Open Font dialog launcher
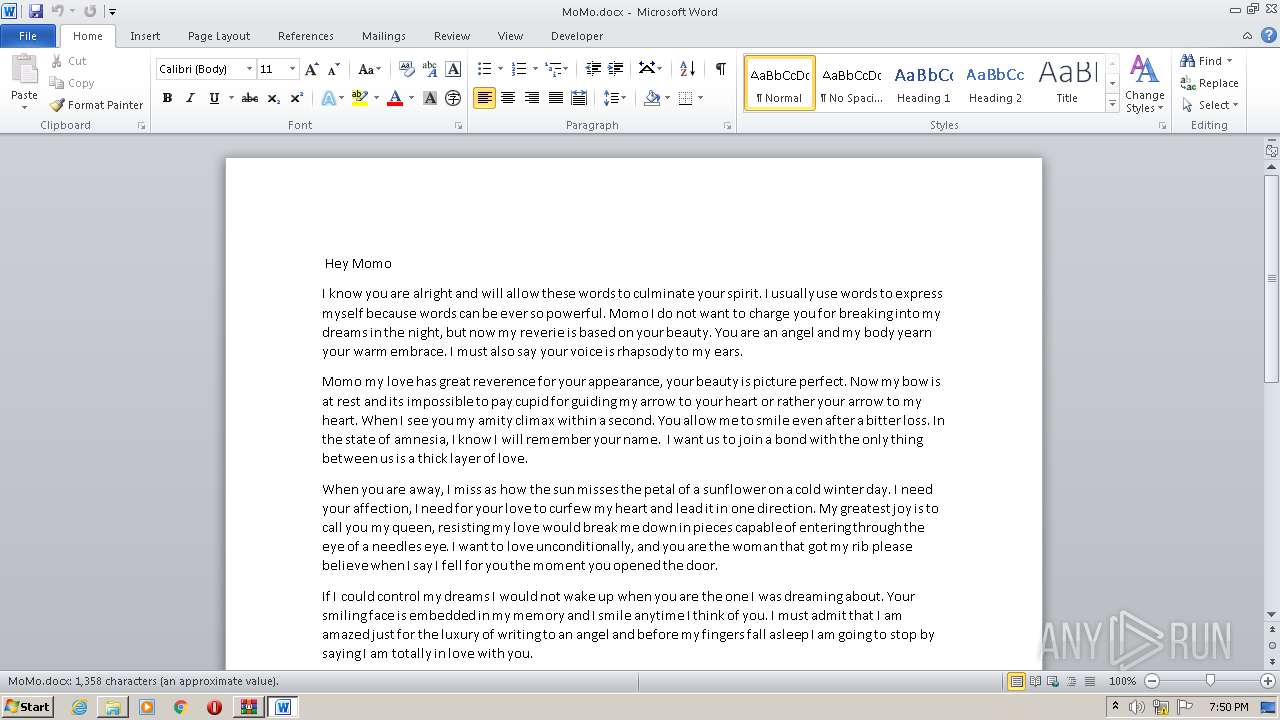This screenshot has width=1280, height=720. tap(459, 126)
